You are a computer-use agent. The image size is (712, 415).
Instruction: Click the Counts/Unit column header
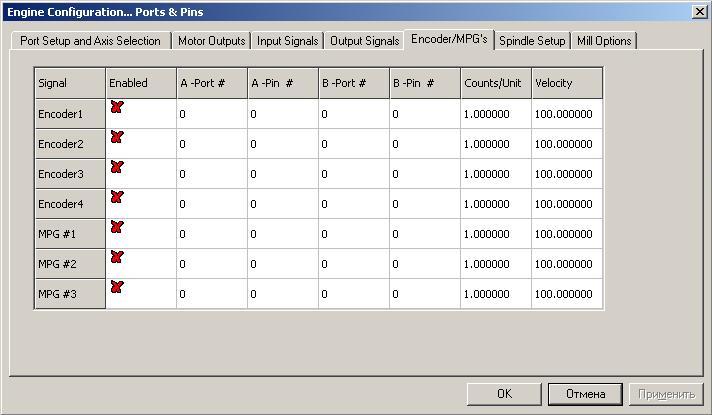(x=496, y=83)
